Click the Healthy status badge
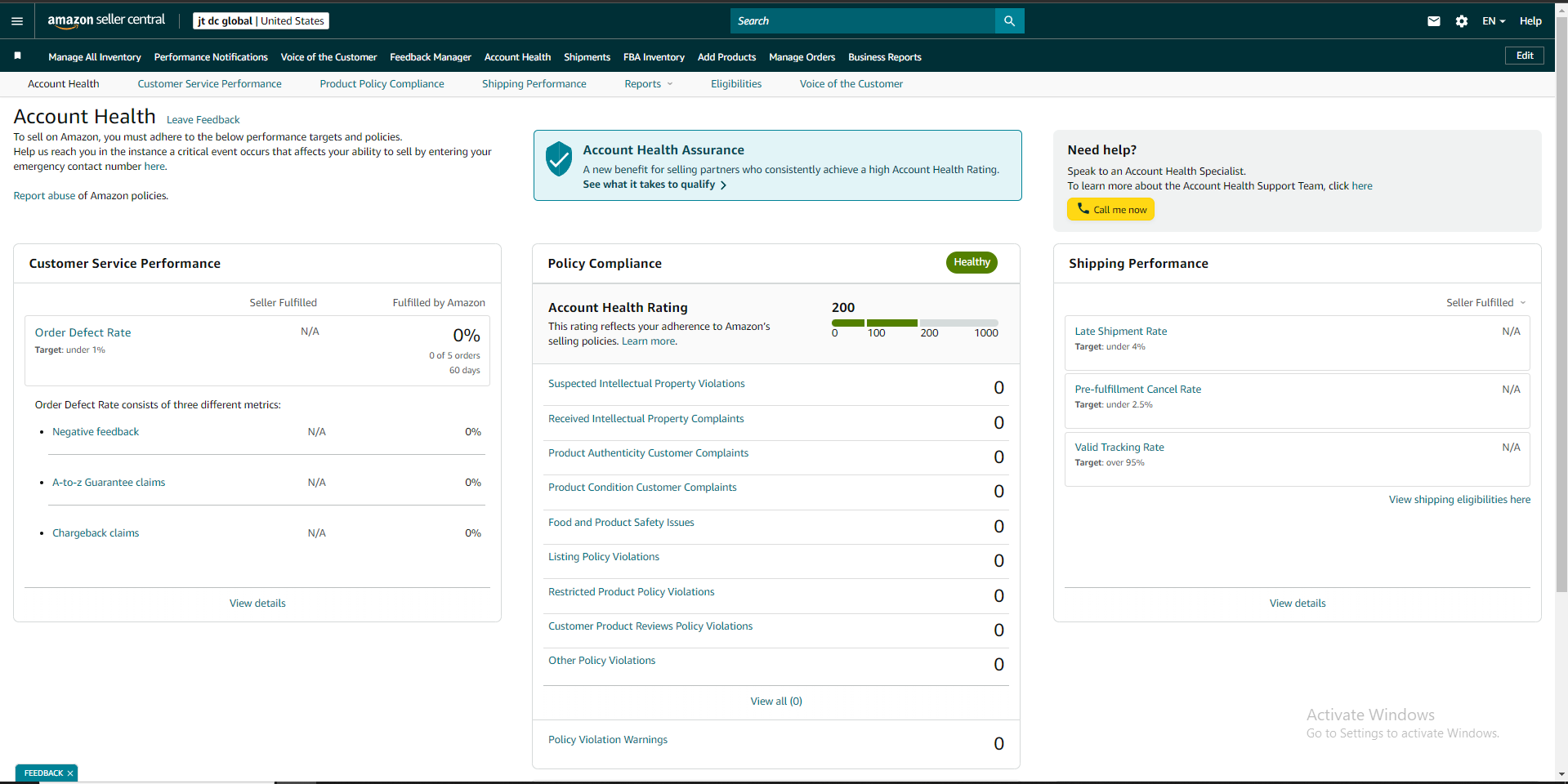Screen dimensions: 1568x784 coord(972,262)
